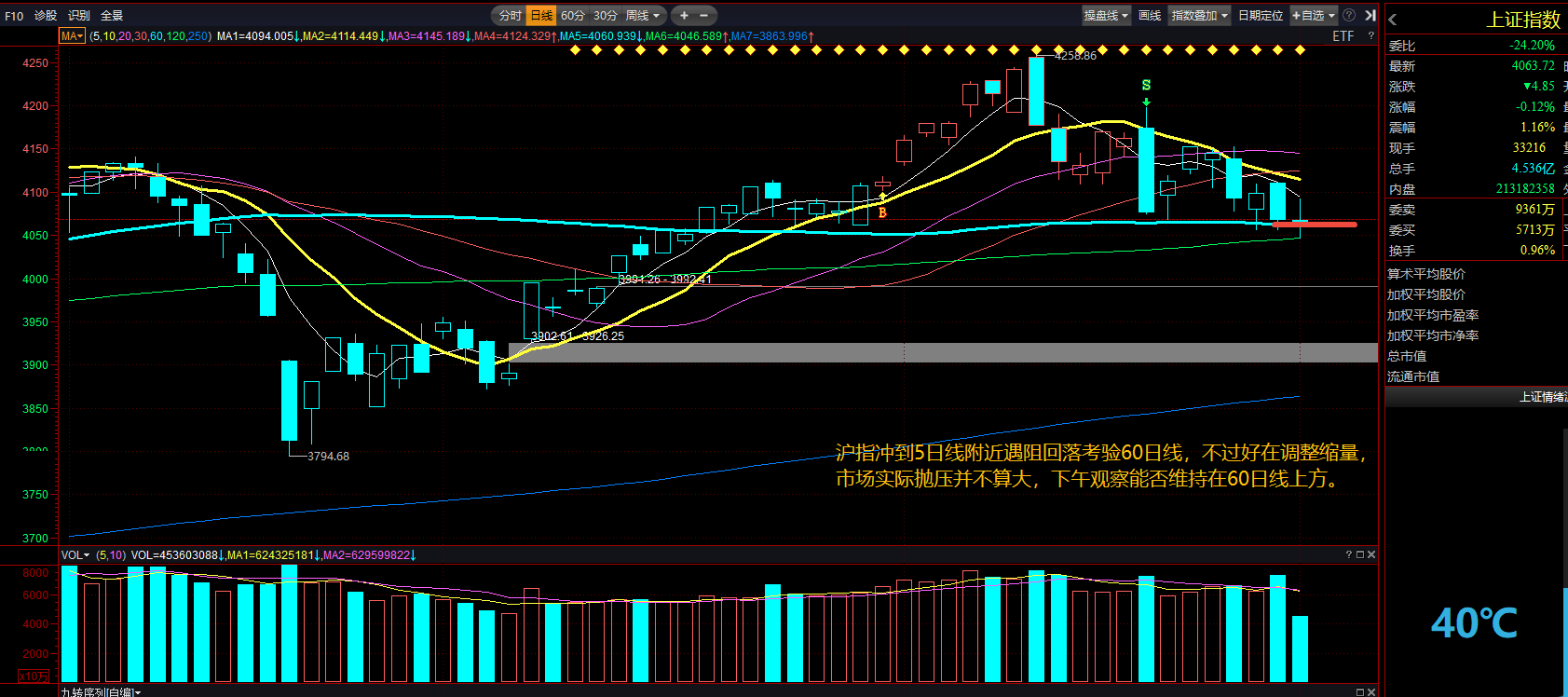Open help question mark next to ETF
The width and height of the screenshot is (1568, 697).
[1370, 36]
